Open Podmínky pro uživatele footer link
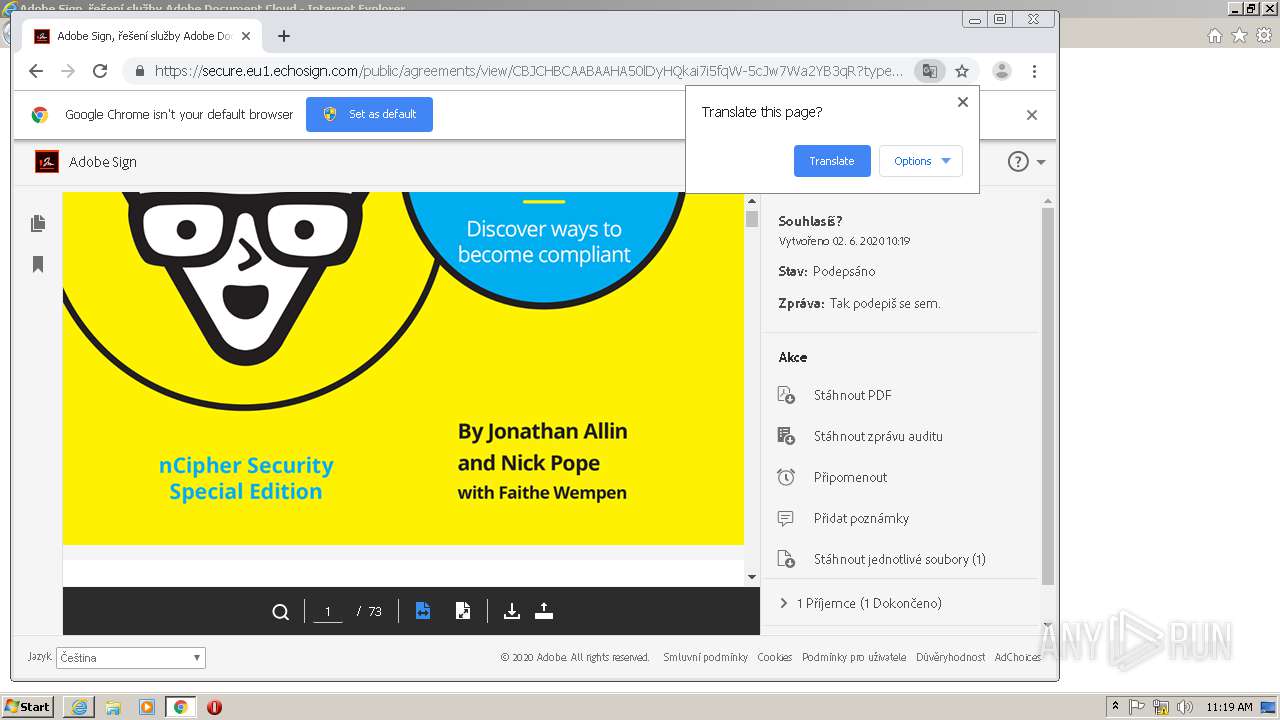This screenshot has height=720, width=1280. pos(854,657)
